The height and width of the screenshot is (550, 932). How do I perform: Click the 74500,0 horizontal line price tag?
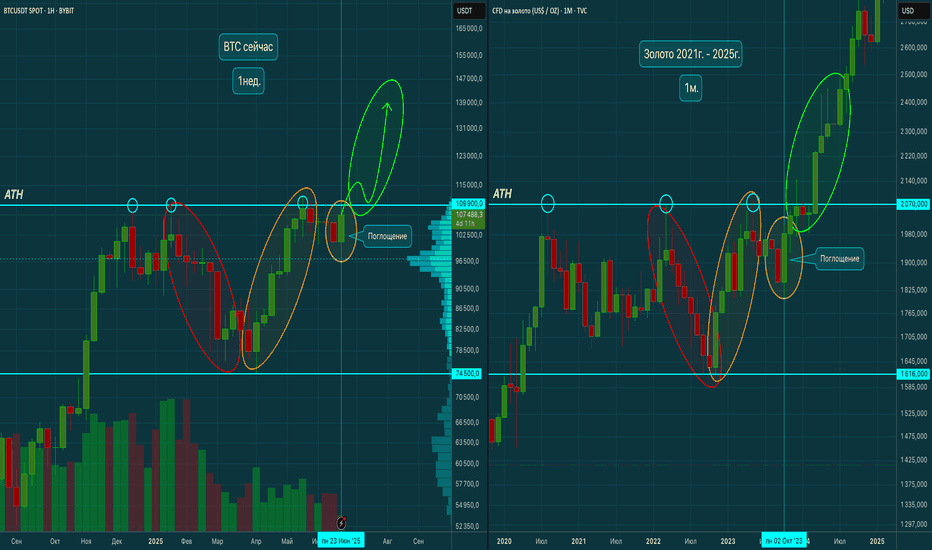tap(469, 373)
